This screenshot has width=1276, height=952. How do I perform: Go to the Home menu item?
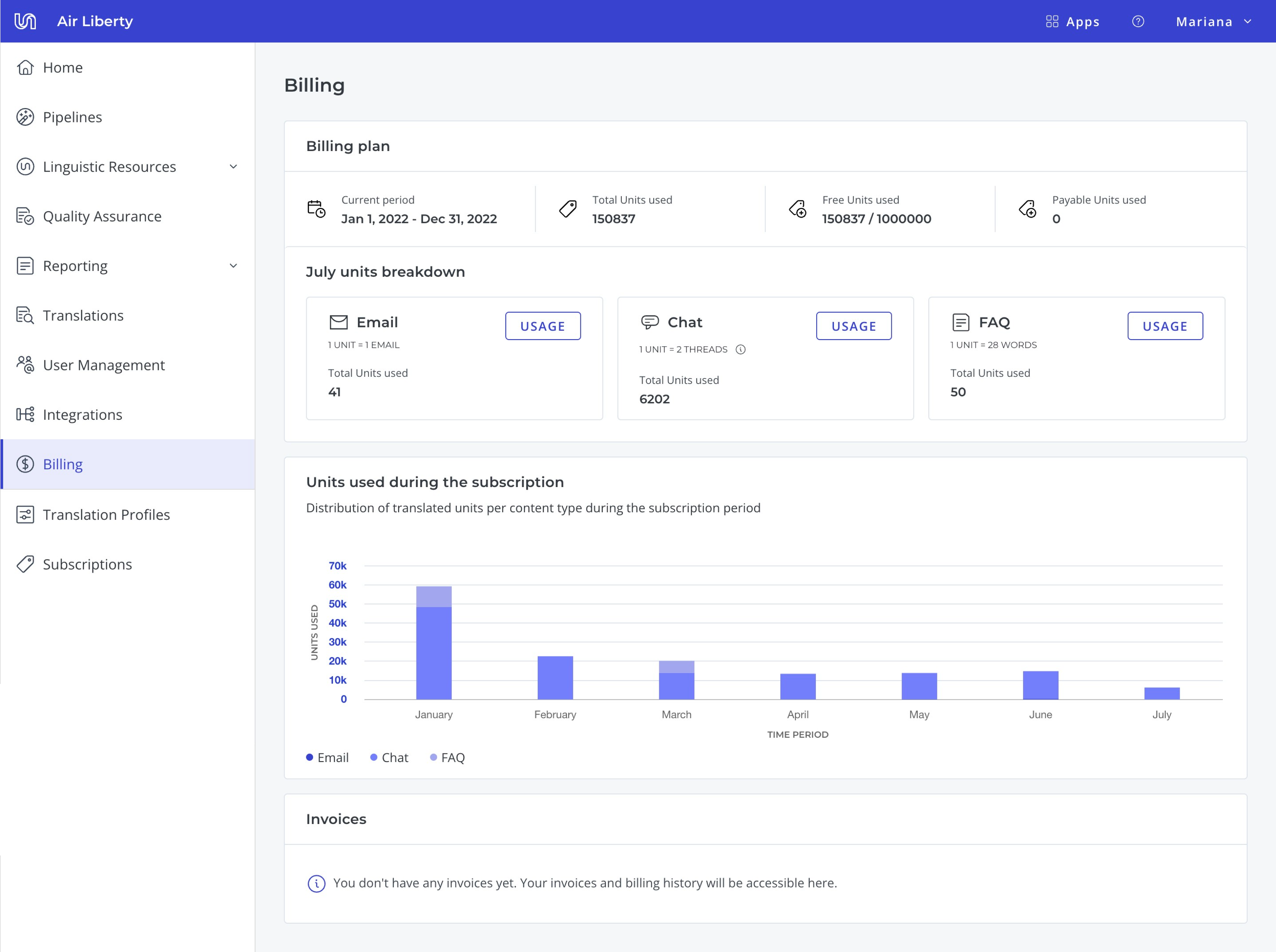pyautogui.click(x=63, y=68)
